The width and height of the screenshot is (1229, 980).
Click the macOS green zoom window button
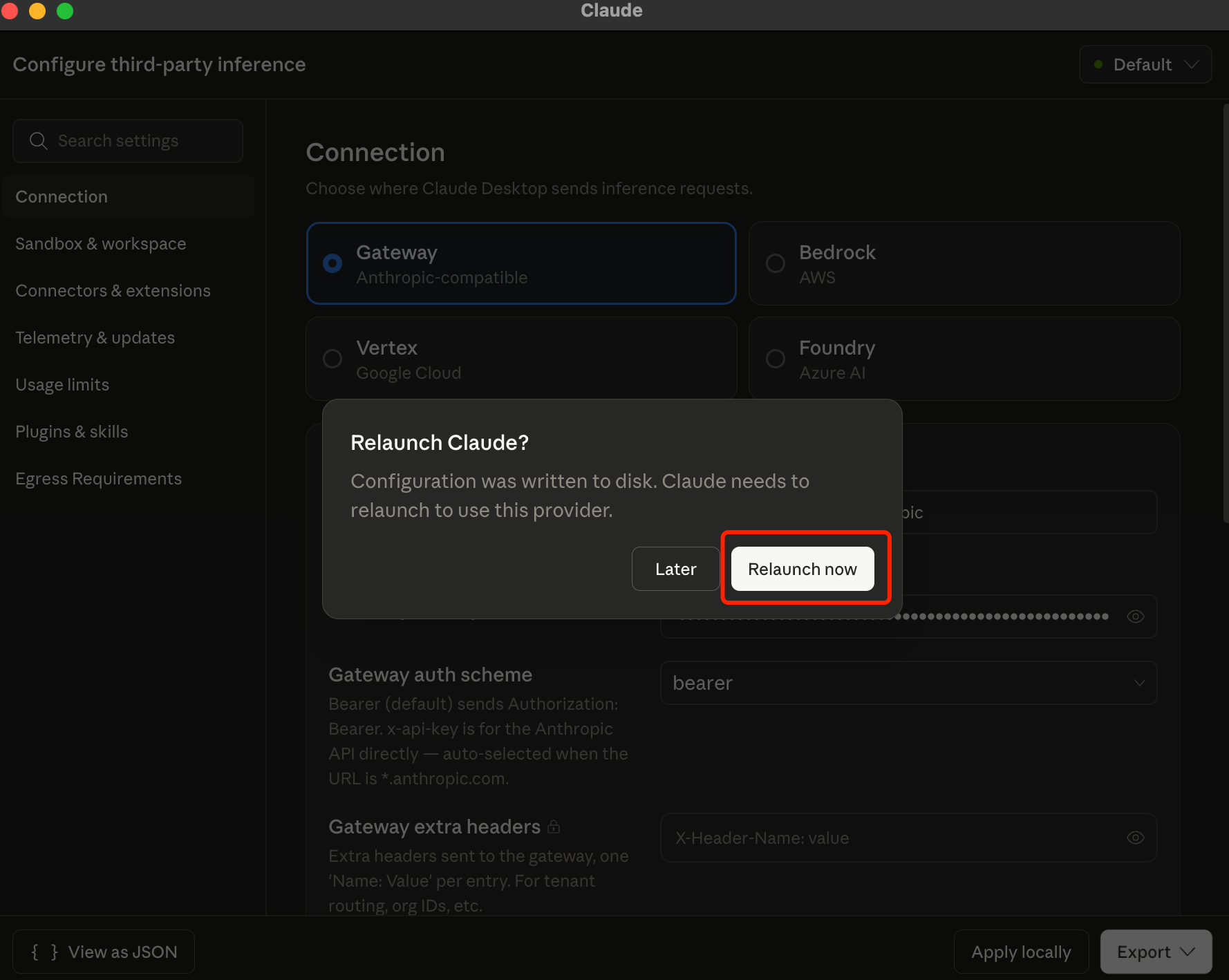tap(65, 11)
